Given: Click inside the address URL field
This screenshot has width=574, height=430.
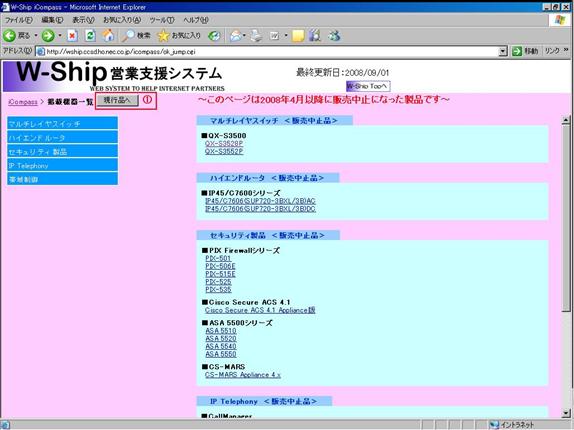Looking at the screenshot, I should pos(271,52).
